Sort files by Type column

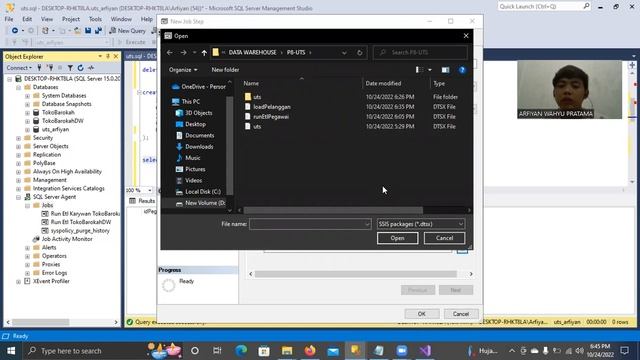[439, 83]
